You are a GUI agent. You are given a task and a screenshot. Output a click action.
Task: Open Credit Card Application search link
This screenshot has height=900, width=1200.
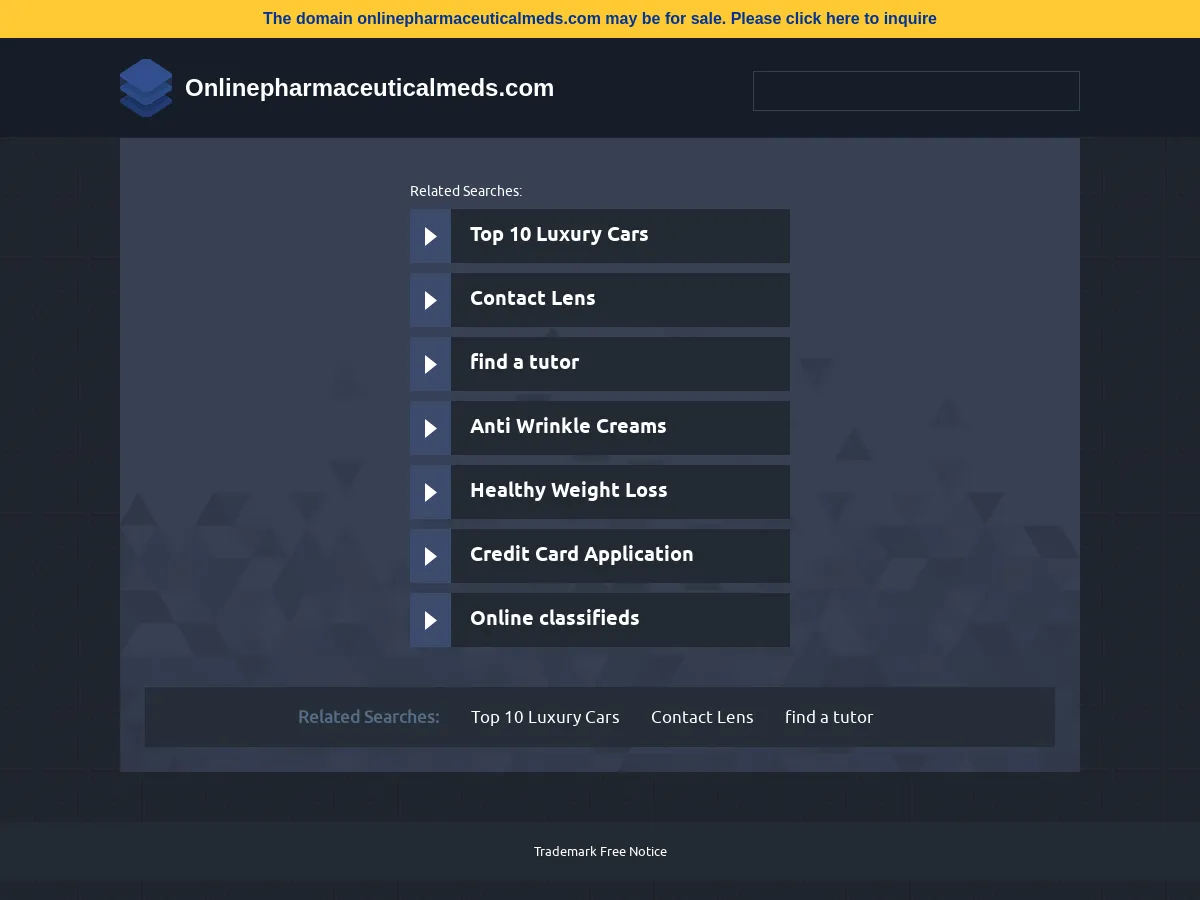(581, 555)
